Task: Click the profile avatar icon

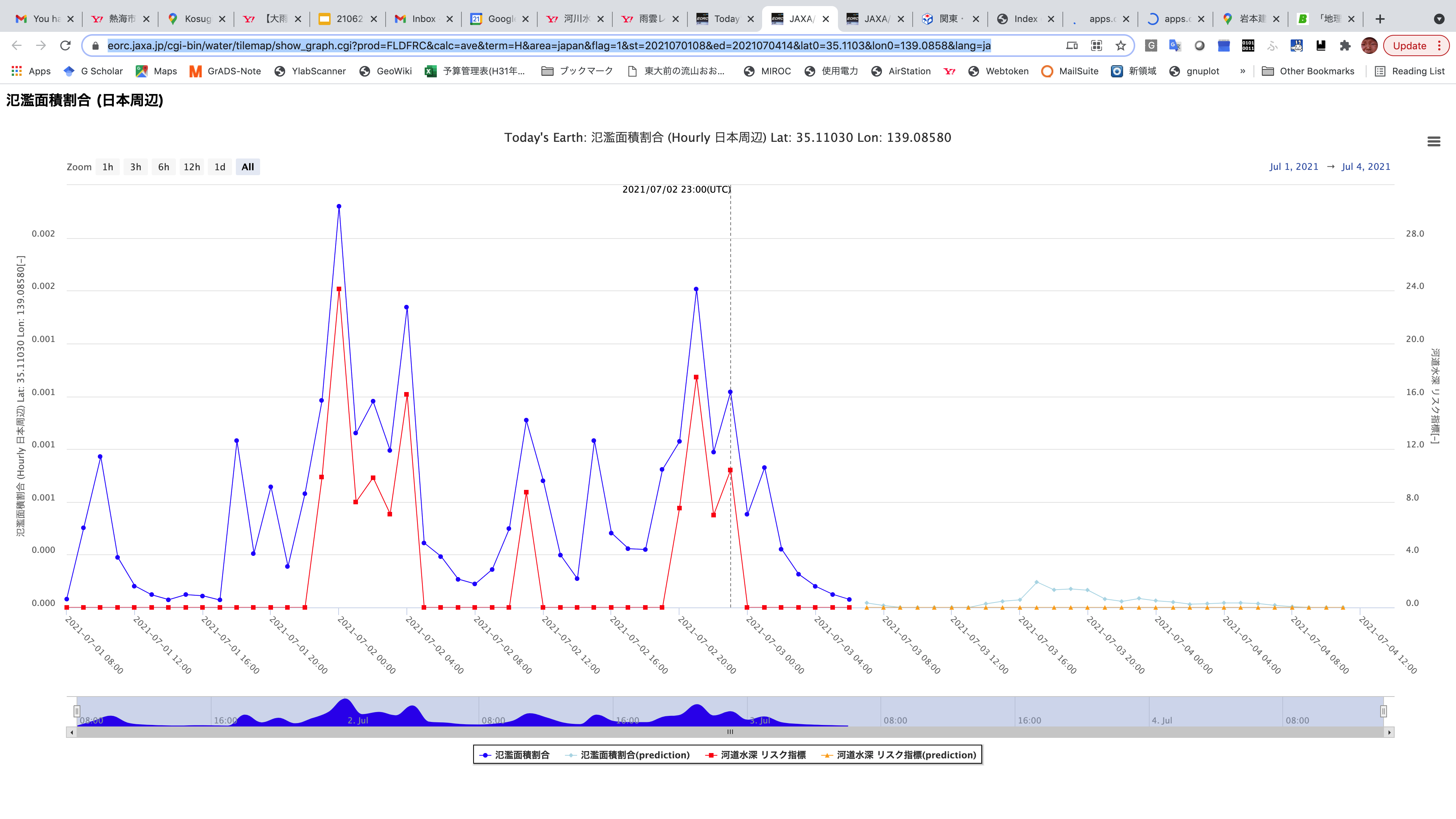Action: click(1369, 46)
